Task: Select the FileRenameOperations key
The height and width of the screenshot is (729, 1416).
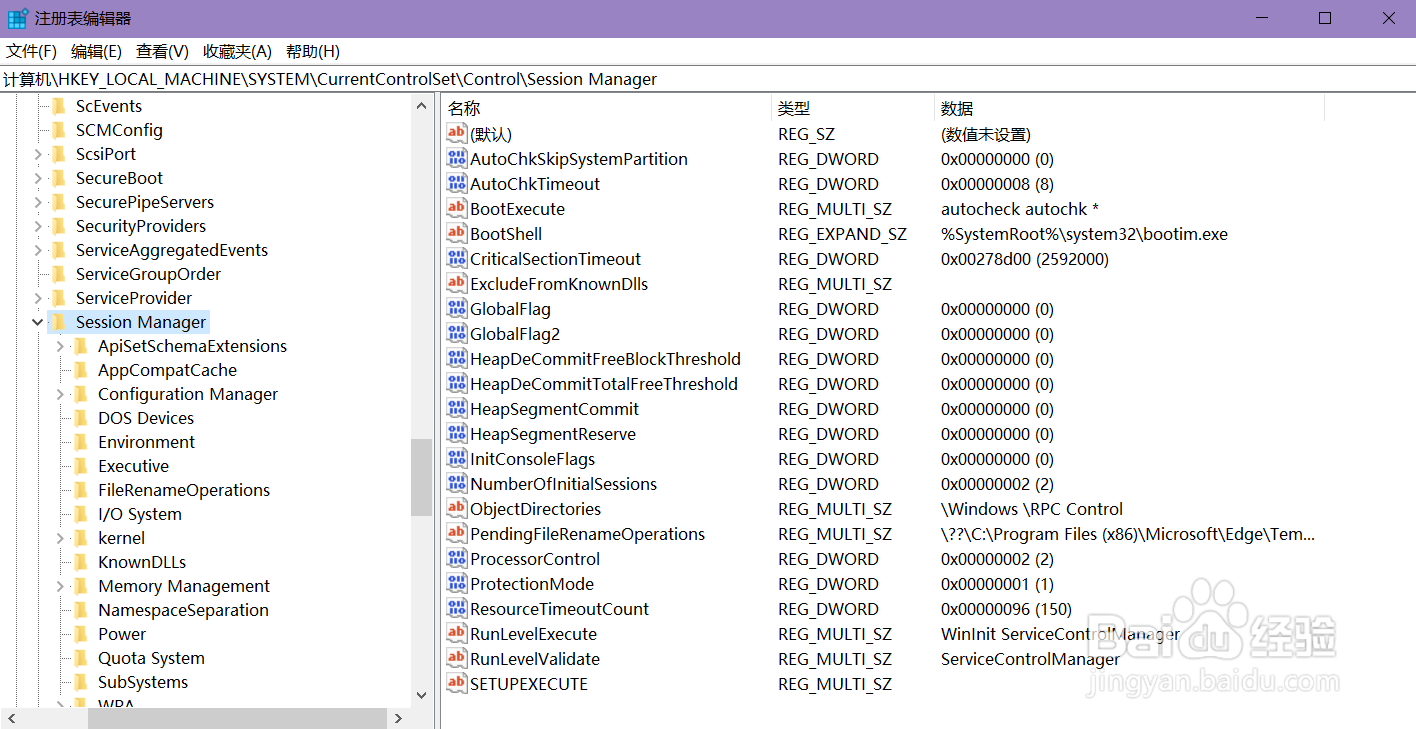Action: tap(184, 490)
